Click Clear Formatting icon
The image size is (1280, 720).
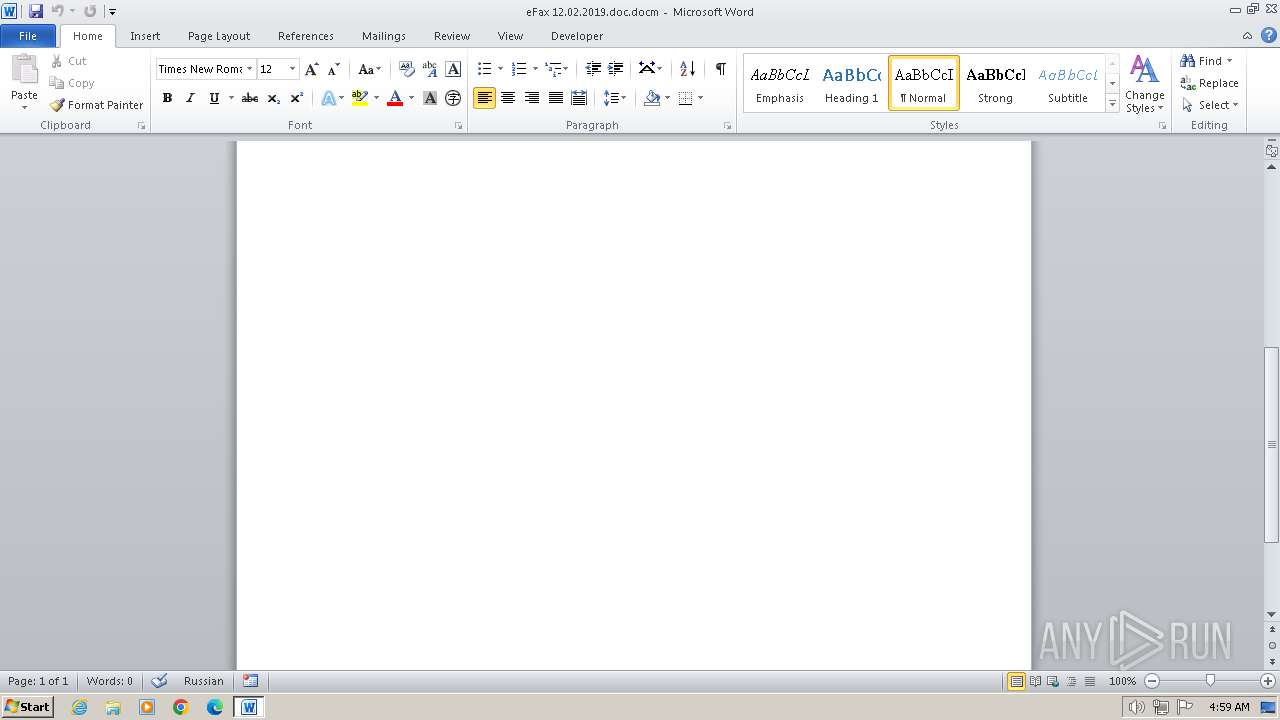tap(406, 69)
